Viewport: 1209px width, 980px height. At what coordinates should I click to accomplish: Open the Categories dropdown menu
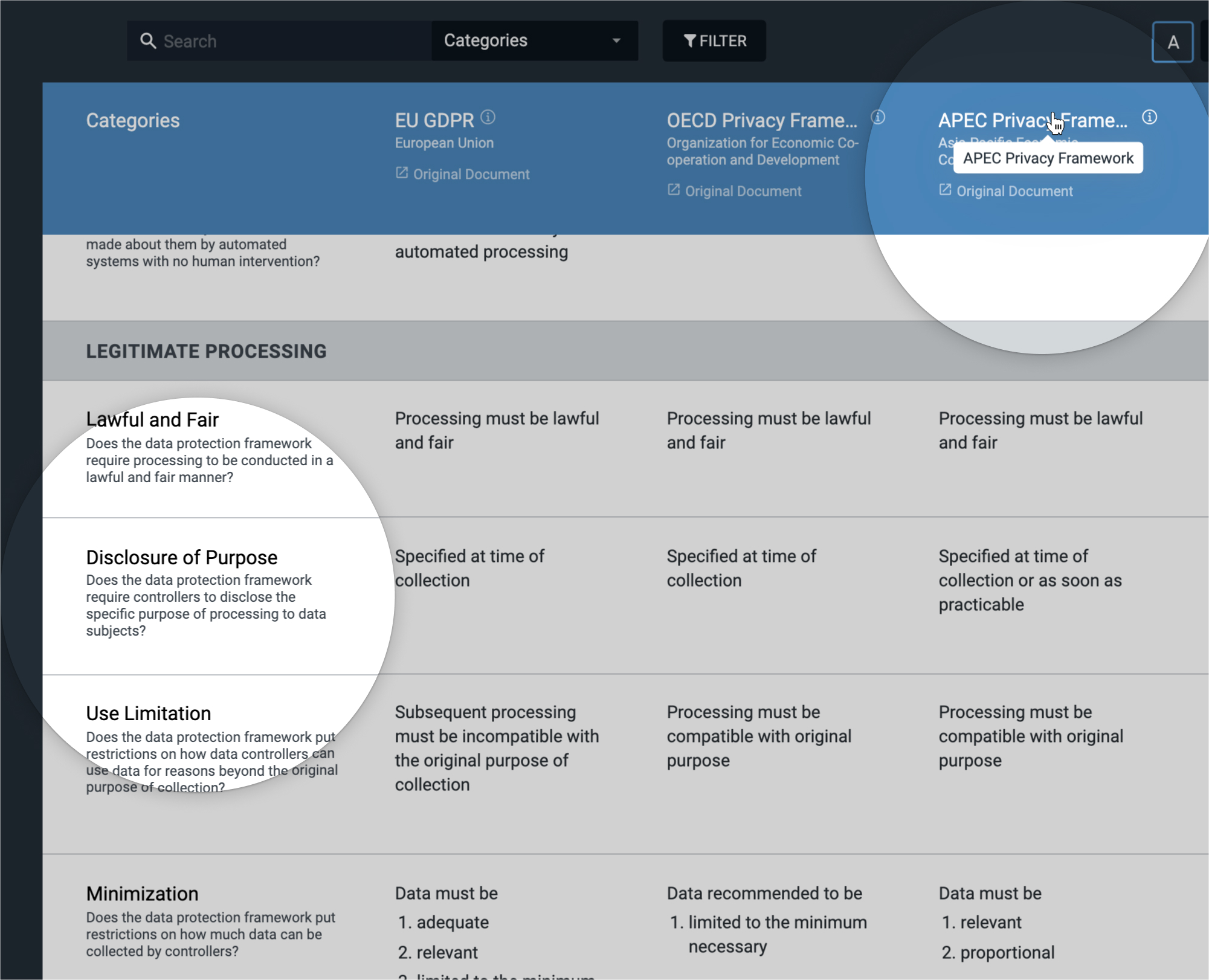pos(530,40)
